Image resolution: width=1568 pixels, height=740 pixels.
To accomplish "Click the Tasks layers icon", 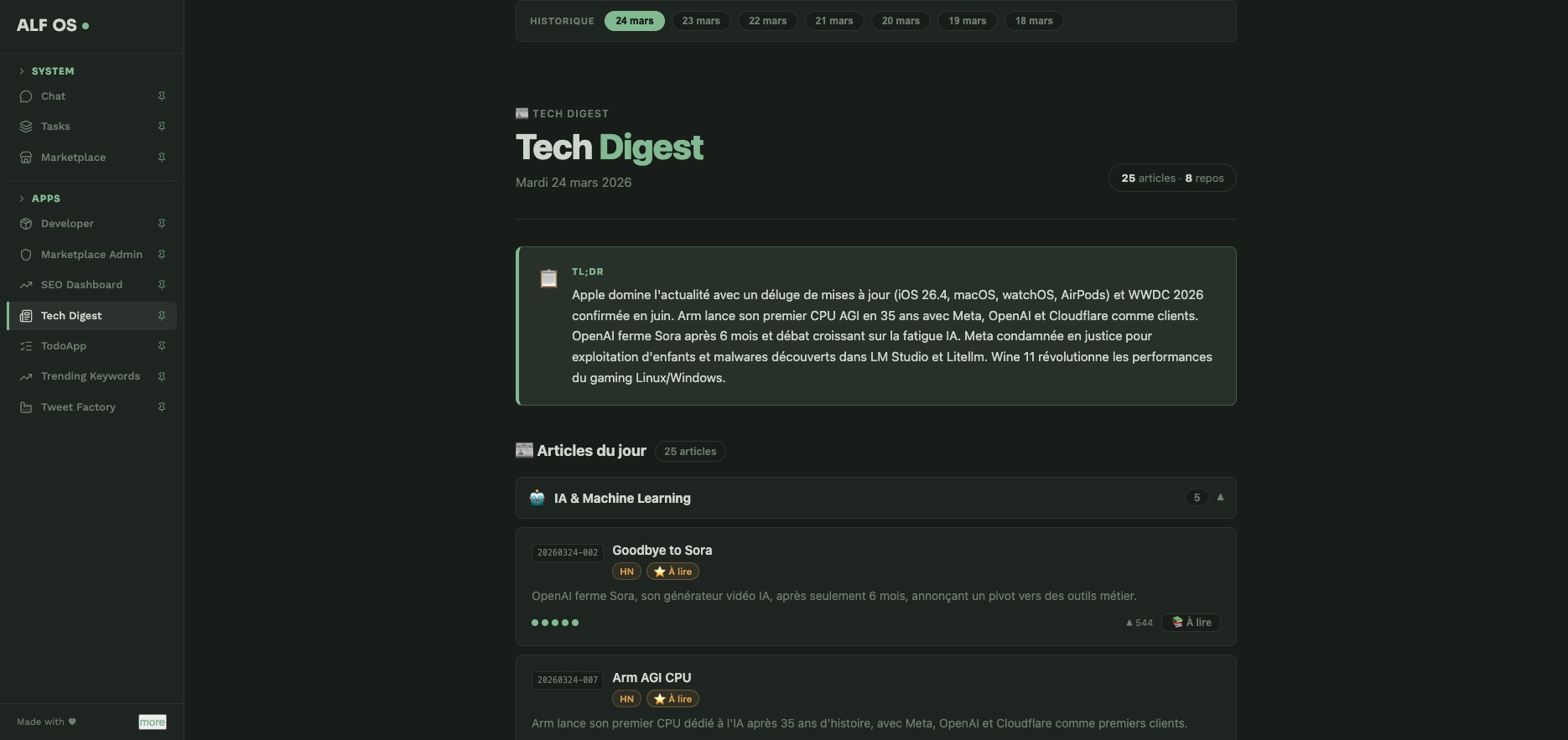I will (26, 127).
